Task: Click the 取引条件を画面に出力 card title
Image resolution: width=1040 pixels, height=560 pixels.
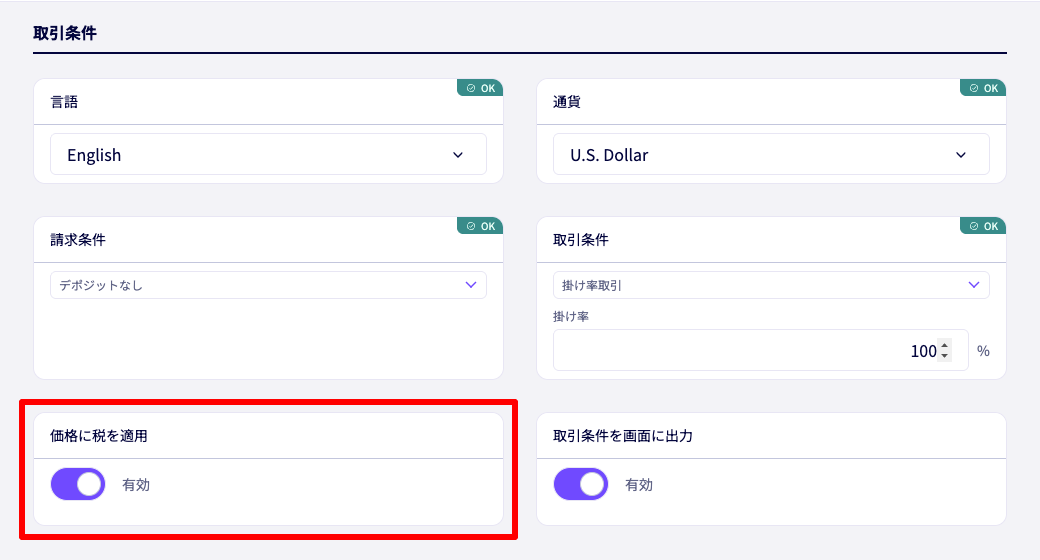Action: click(623, 436)
